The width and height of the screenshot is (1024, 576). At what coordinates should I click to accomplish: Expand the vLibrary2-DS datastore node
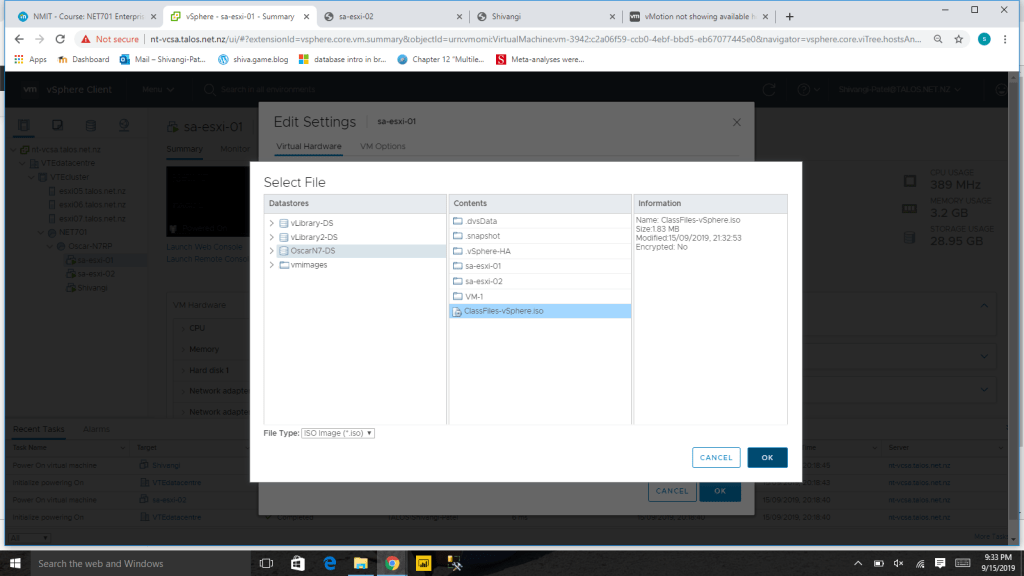click(x=271, y=237)
